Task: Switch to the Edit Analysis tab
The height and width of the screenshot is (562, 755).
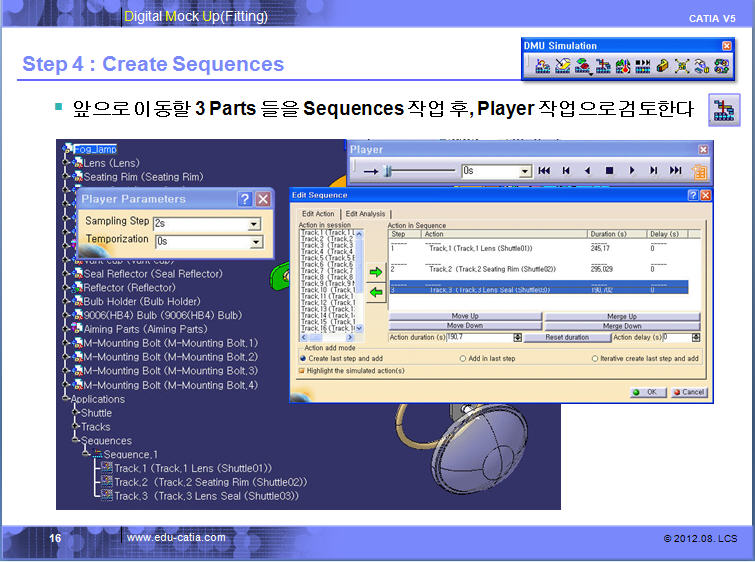Action: (x=366, y=214)
